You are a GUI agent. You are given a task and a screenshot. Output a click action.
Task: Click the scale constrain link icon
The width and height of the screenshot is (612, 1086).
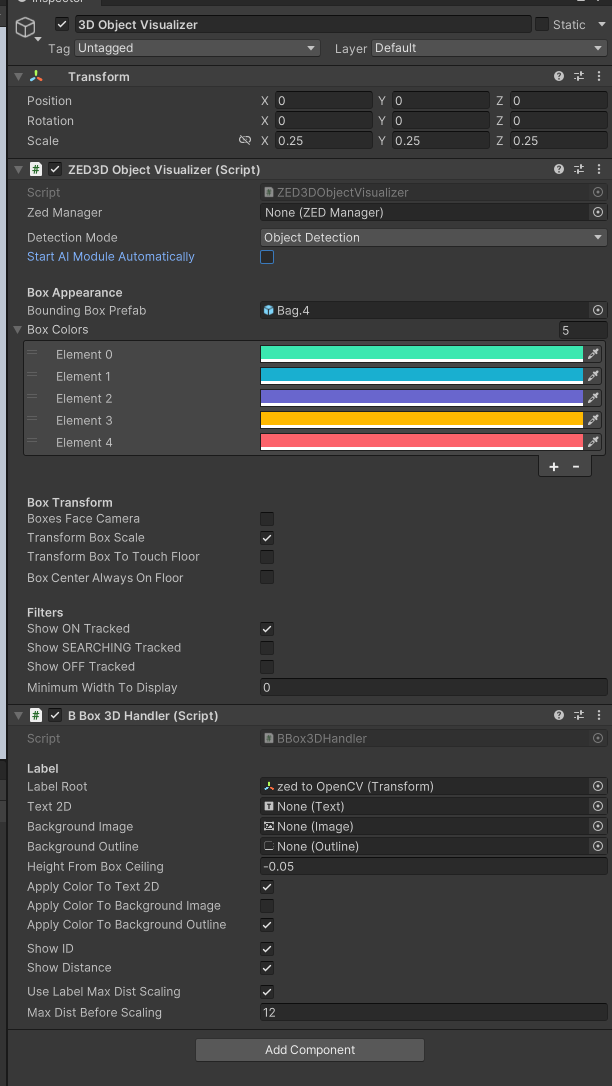click(245, 140)
